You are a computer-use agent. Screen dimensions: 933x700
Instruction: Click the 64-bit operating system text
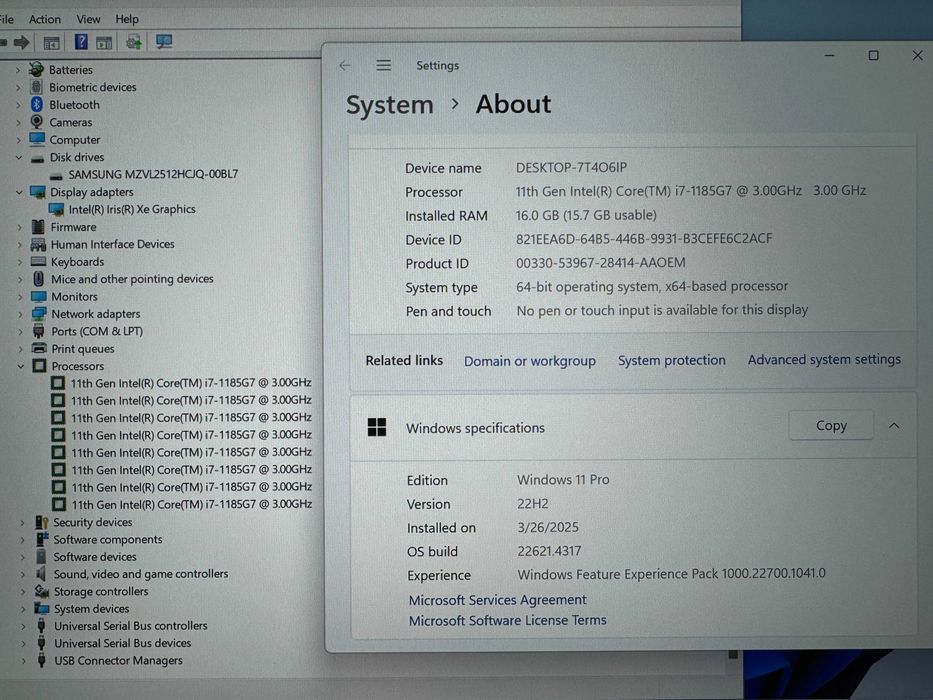coord(652,286)
